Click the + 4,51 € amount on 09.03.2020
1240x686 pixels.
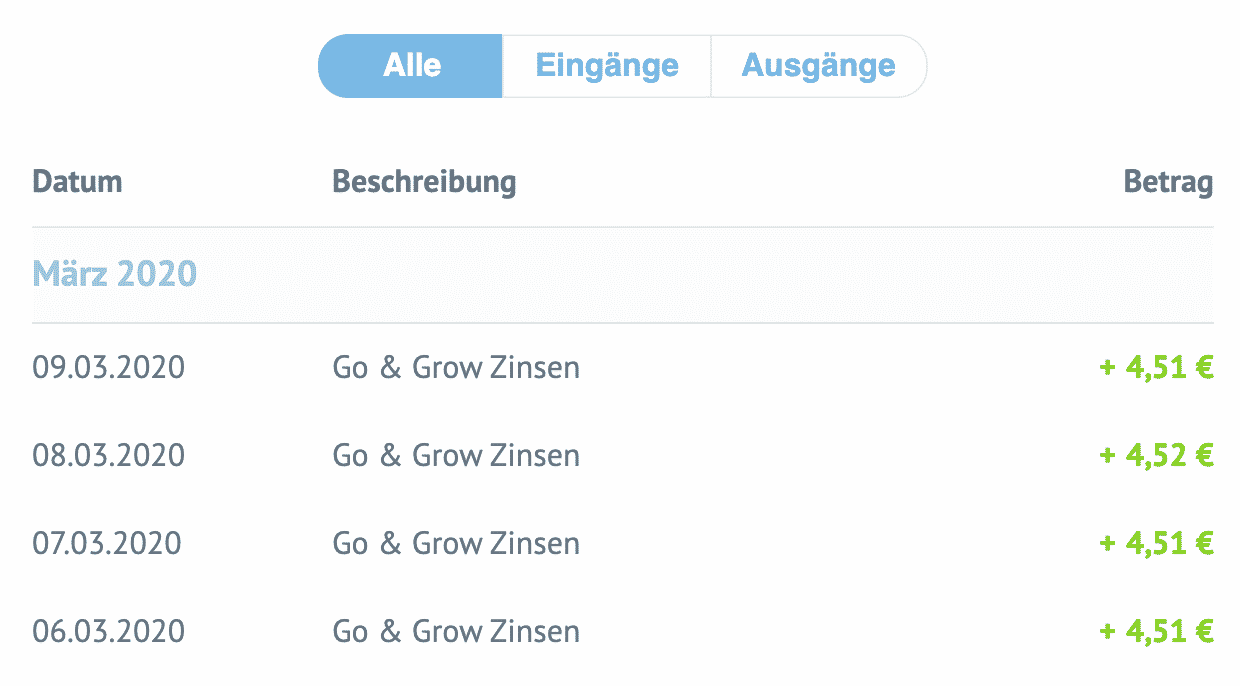[1156, 367]
